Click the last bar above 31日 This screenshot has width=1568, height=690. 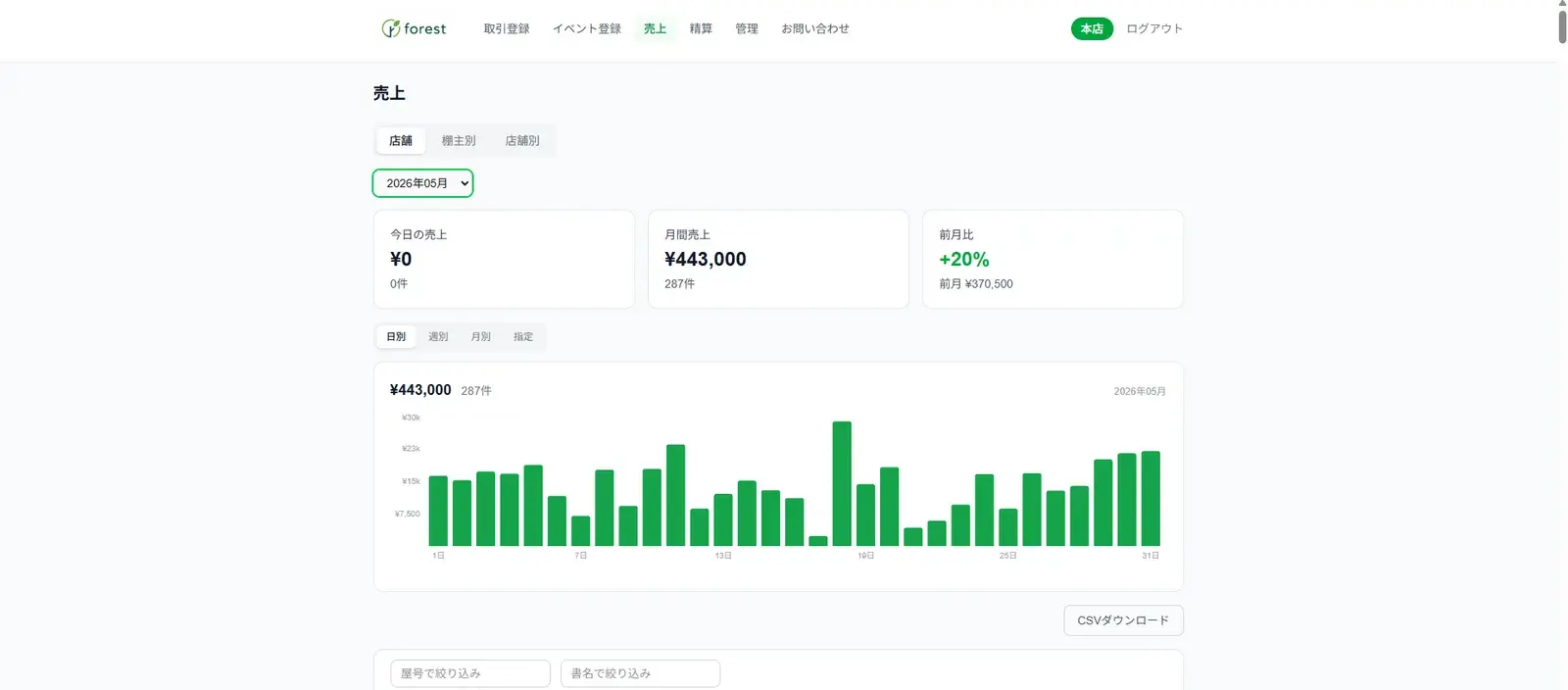pyautogui.click(x=1151, y=499)
